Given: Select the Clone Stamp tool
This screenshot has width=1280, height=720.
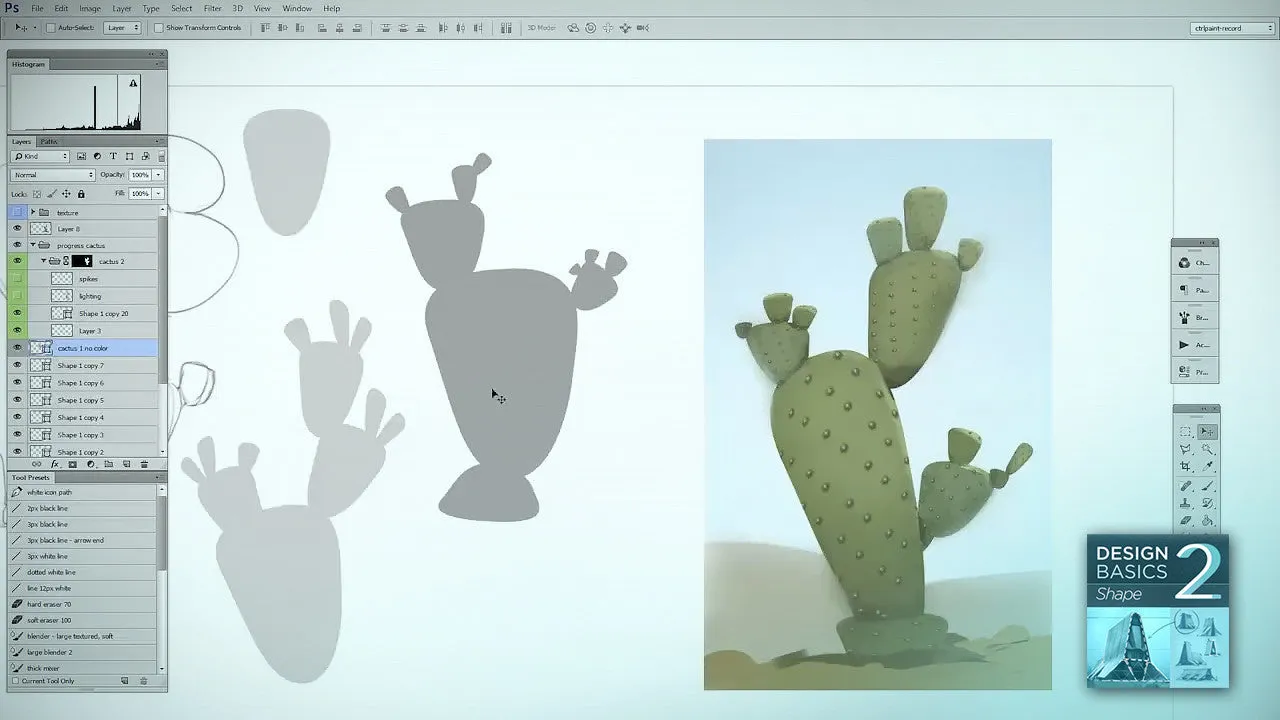Looking at the screenshot, I should (x=1185, y=504).
